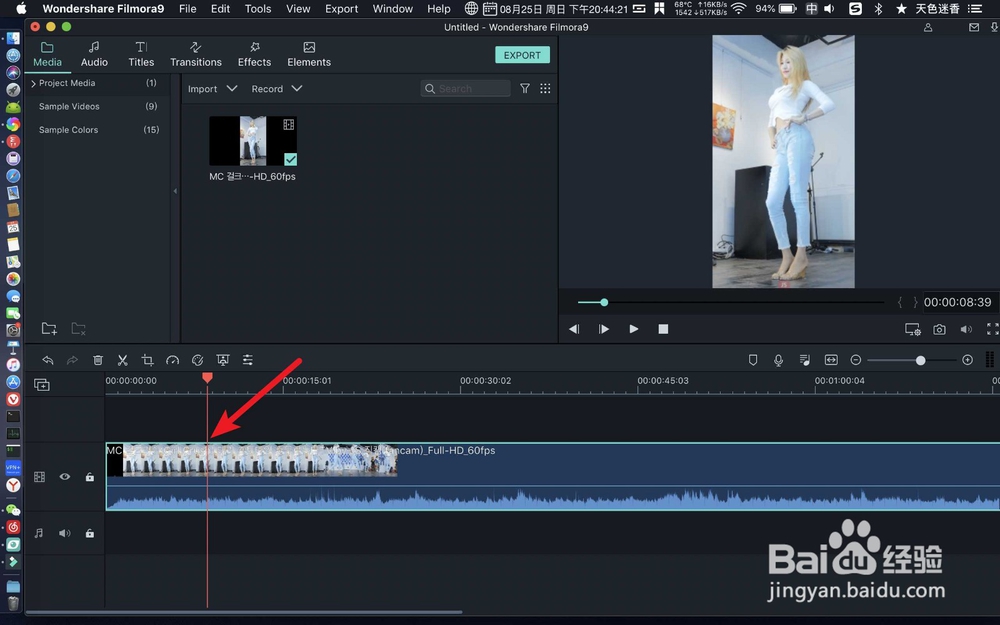Switch to the Titles tab

point(141,54)
